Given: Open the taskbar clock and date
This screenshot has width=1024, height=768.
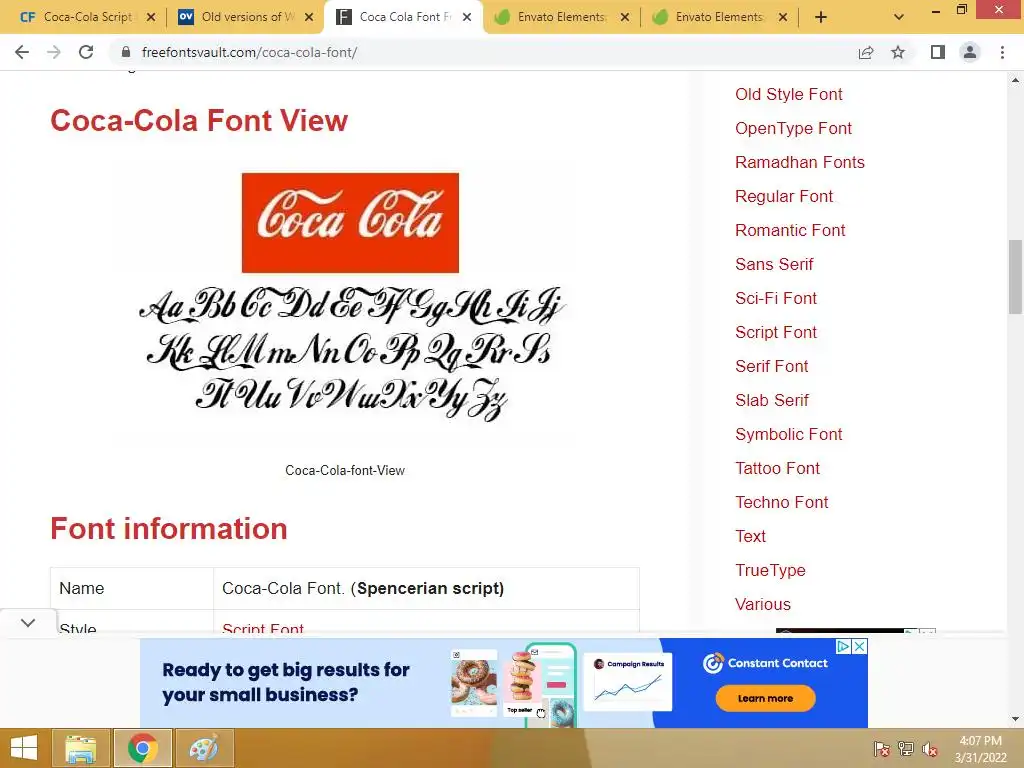Looking at the screenshot, I should [980, 749].
